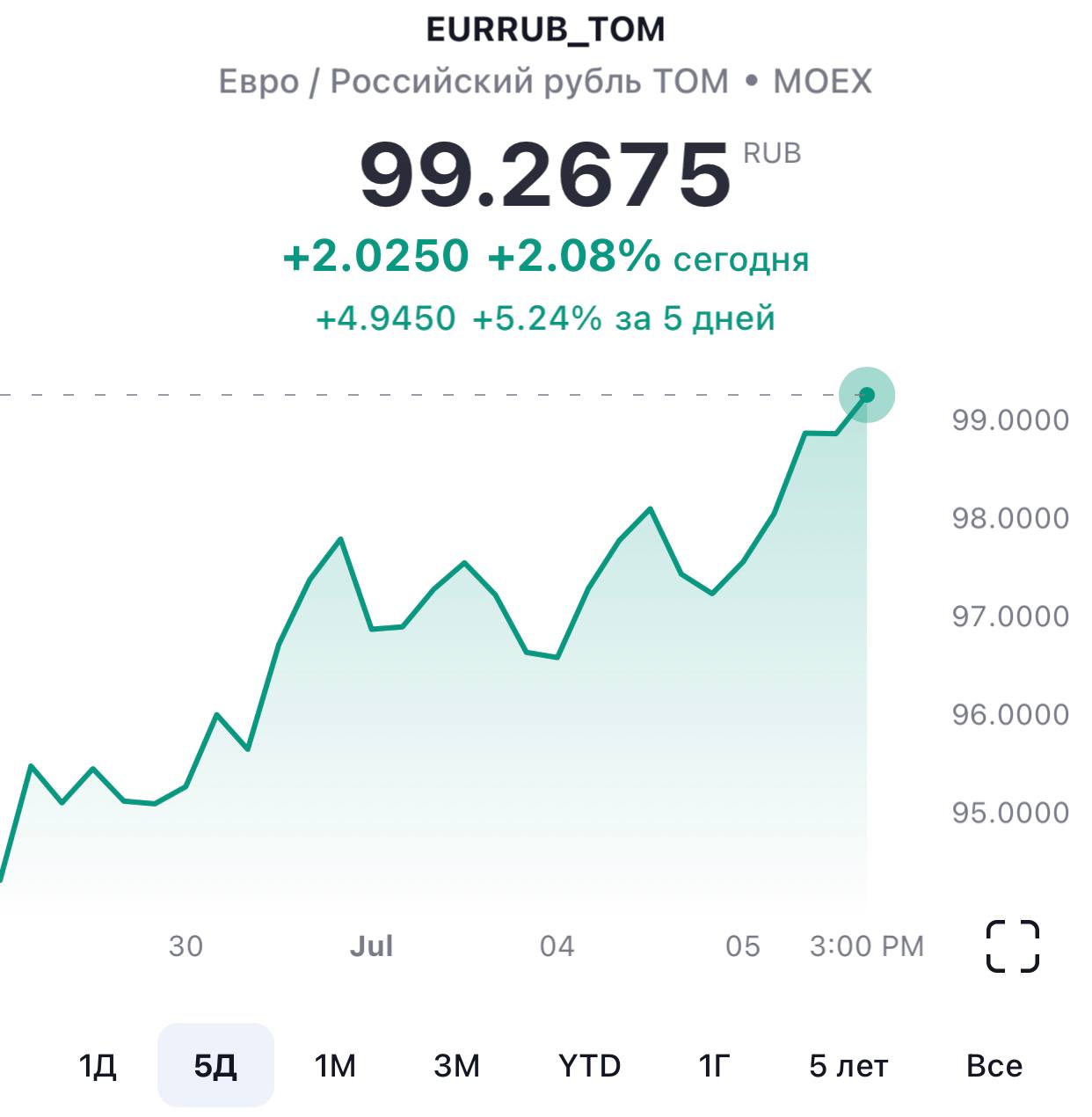Click the 3:00 PM time label
Viewport: 1092px width, 1117px height.
pyautogui.click(x=867, y=946)
